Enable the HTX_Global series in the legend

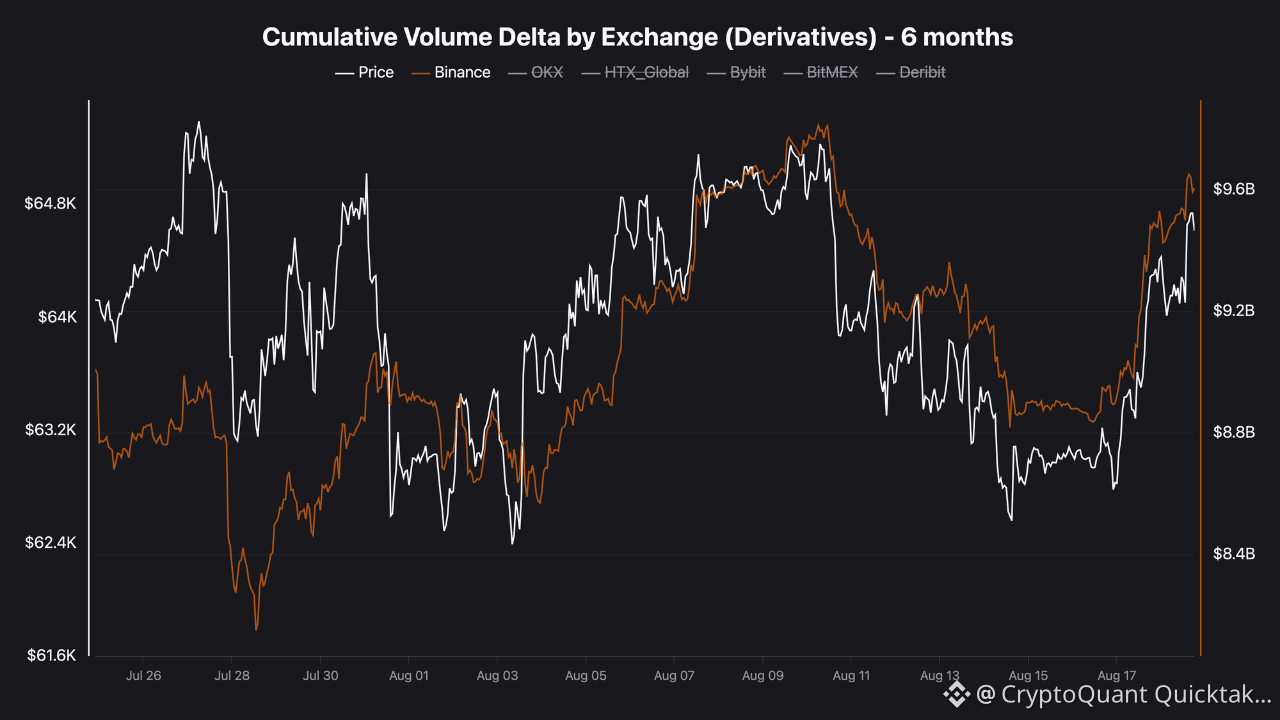point(635,72)
